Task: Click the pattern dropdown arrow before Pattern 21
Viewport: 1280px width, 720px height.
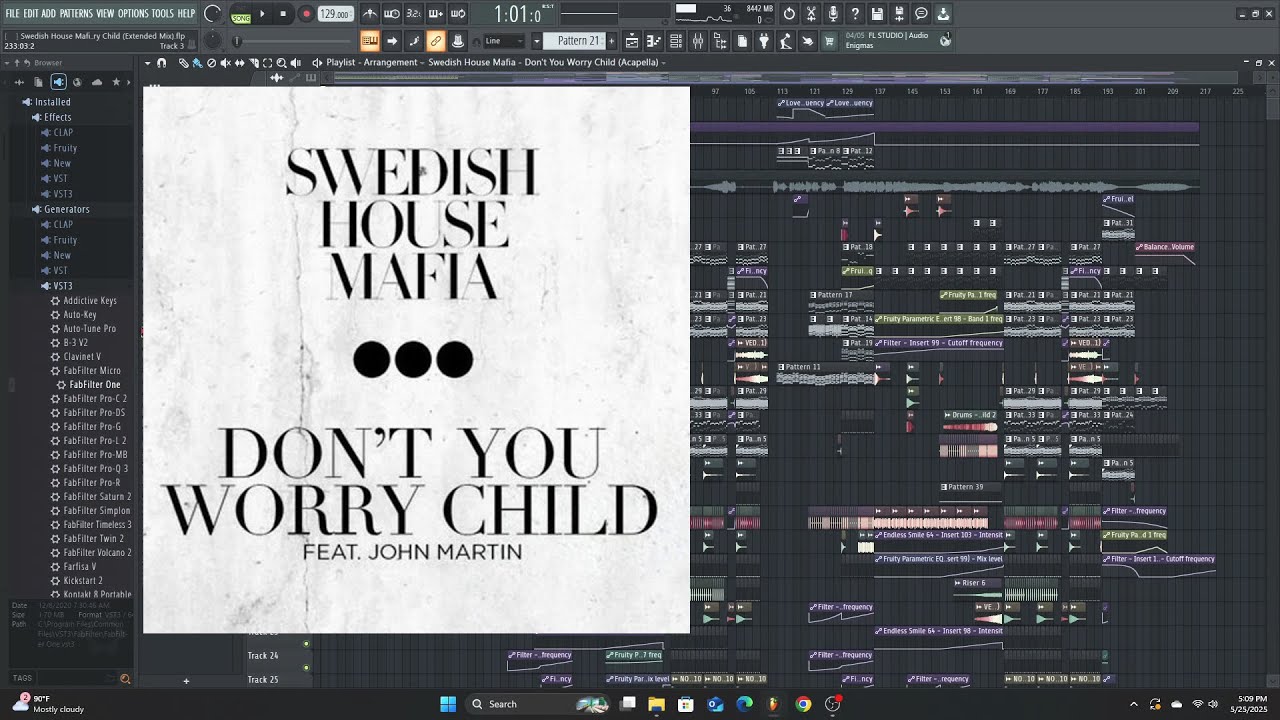Action: pyautogui.click(x=537, y=41)
